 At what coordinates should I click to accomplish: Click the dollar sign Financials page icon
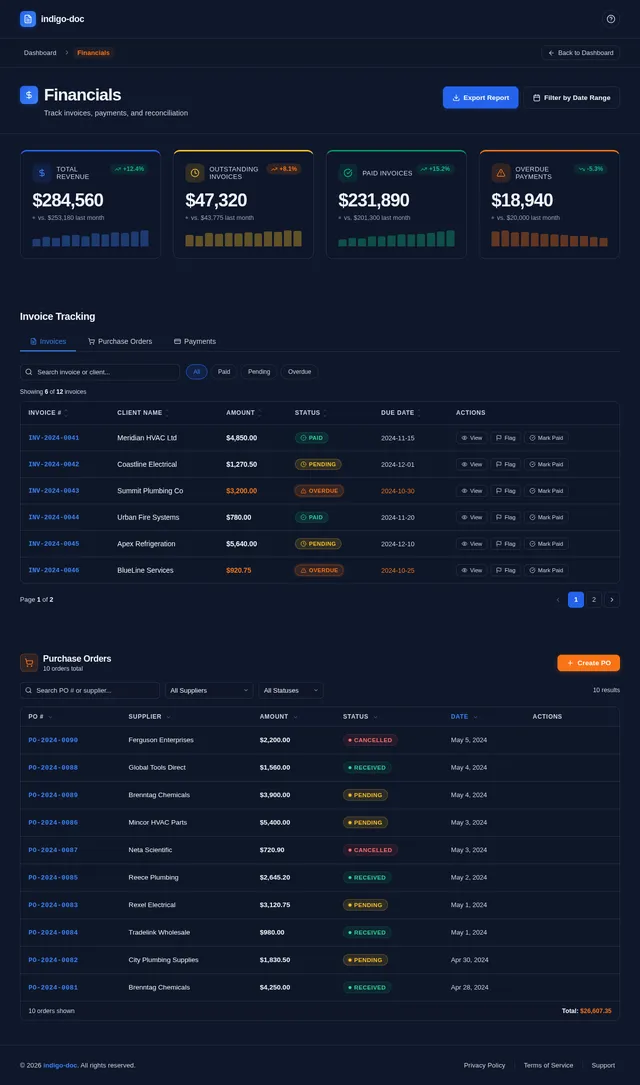click(28, 95)
